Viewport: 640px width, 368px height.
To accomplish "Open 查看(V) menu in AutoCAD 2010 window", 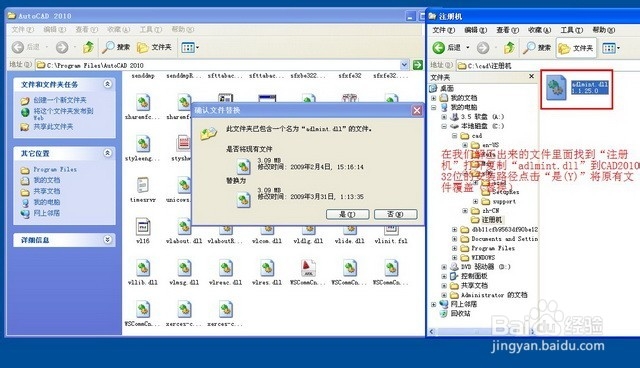I will tap(87, 29).
